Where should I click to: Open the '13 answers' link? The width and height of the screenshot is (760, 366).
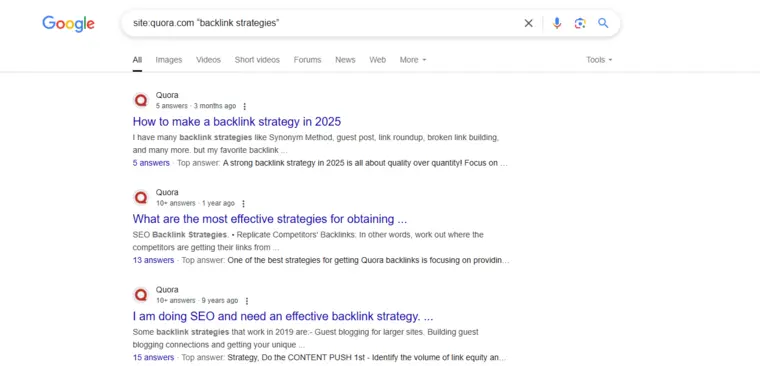click(153, 260)
